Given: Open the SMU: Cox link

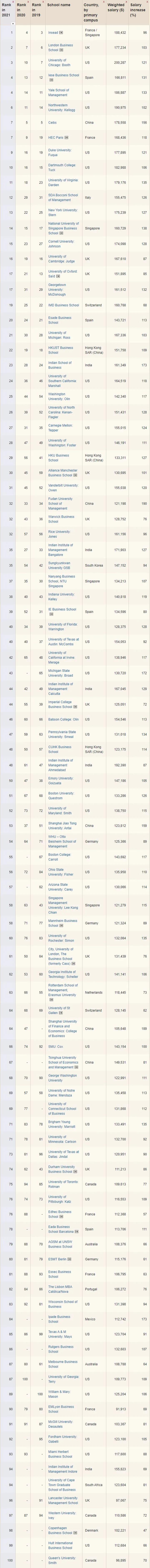Looking at the screenshot, I should [x=55, y=1046].
